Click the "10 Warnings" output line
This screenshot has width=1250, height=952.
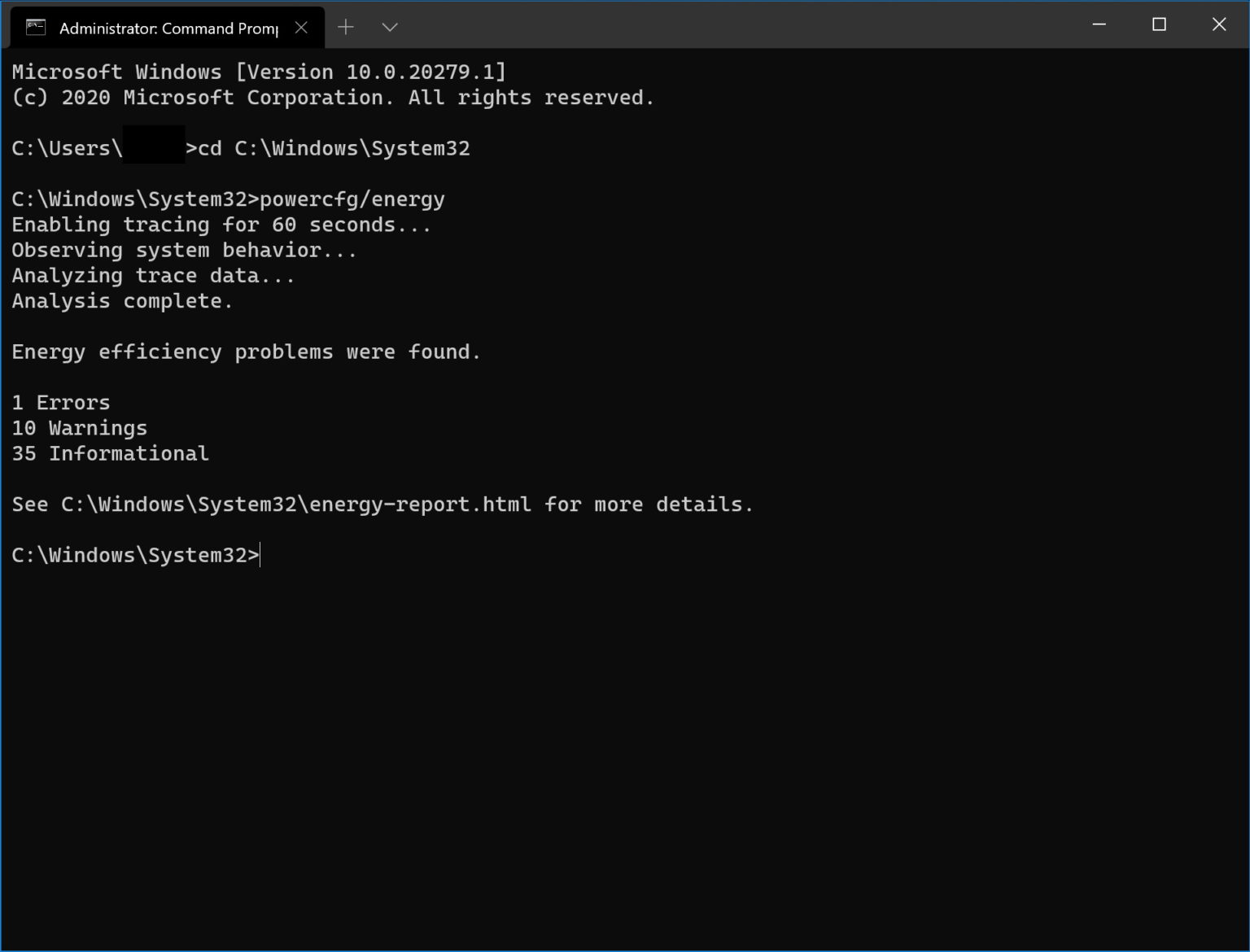80,428
